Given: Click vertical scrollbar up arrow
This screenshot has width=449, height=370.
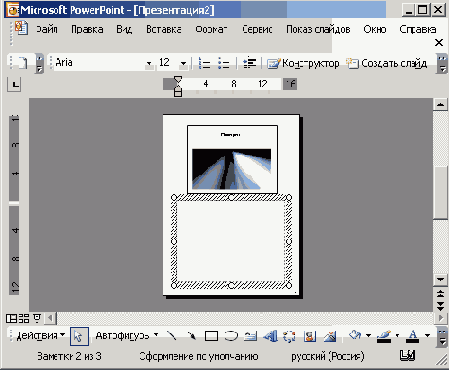Looking at the screenshot, I should pyautogui.click(x=440, y=104).
